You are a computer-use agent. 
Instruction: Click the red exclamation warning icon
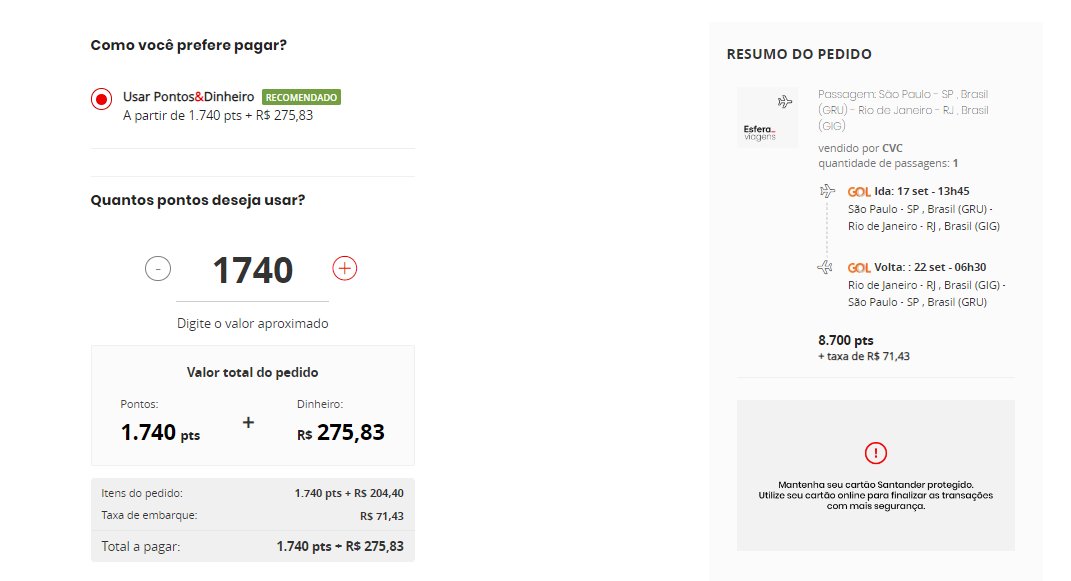(876, 453)
